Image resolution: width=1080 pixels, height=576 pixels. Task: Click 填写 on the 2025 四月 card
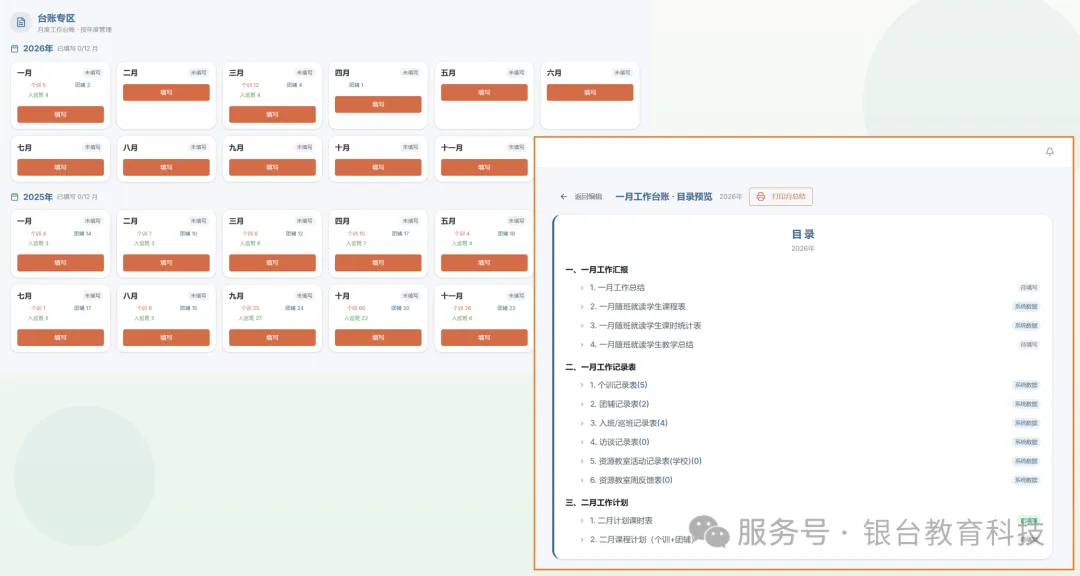pyautogui.click(x=378, y=263)
